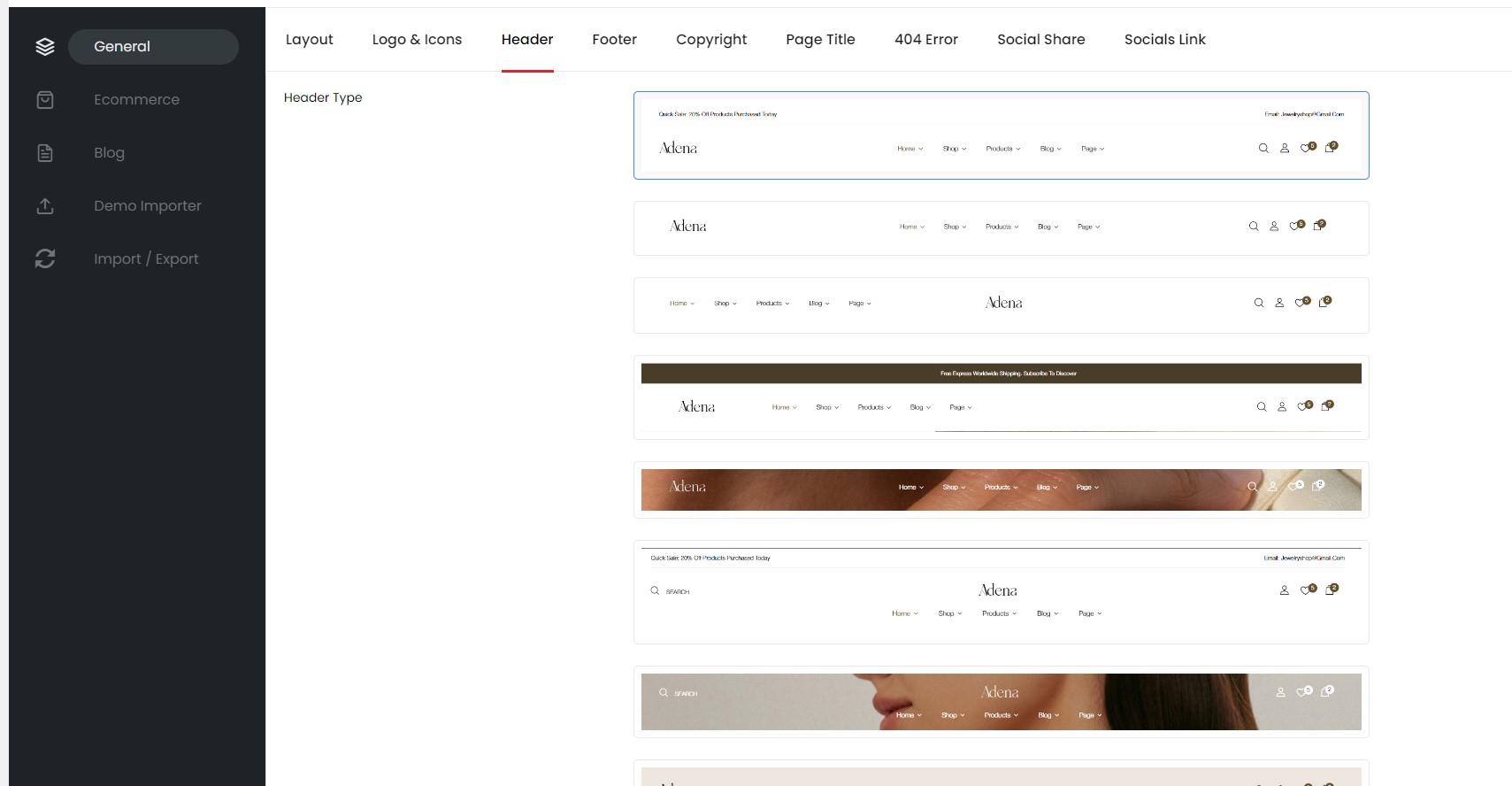The width and height of the screenshot is (1512, 786).
Task: Switch to the Layout tab
Action: [x=309, y=40]
